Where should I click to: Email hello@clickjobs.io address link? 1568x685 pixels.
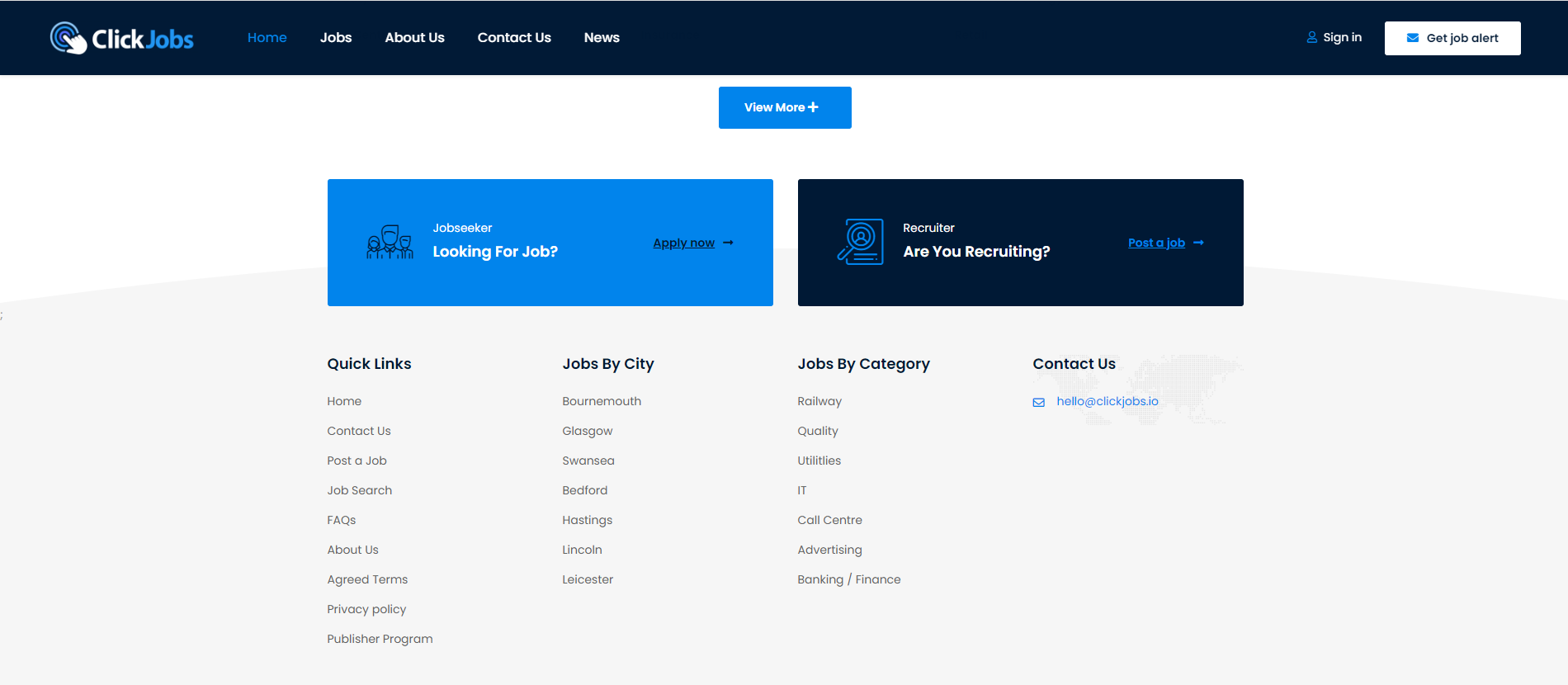click(x=1107, y=401)
